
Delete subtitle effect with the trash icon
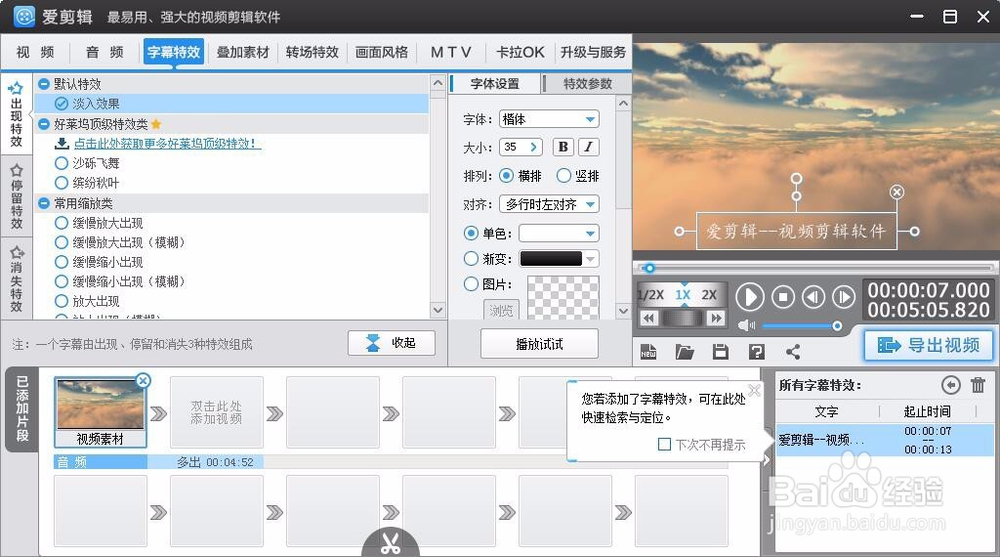[978, 385]
